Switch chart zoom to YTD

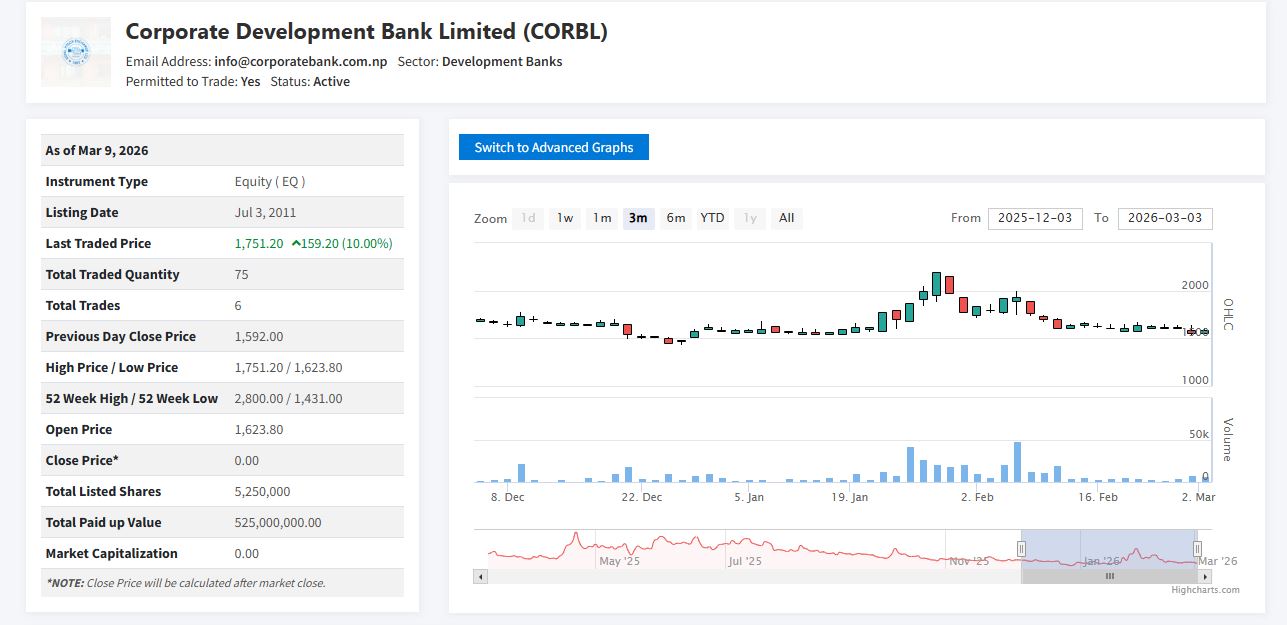click(712, 218)
